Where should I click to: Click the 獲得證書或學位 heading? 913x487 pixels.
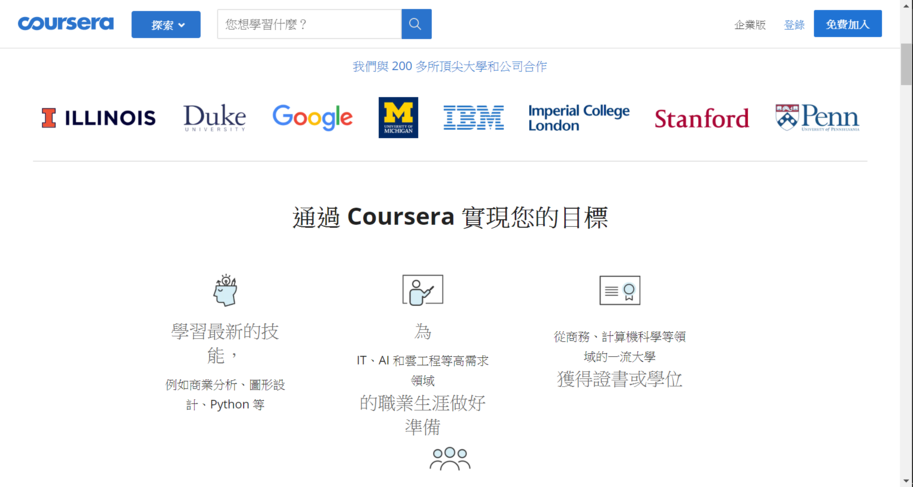click(x=620, y=379)
